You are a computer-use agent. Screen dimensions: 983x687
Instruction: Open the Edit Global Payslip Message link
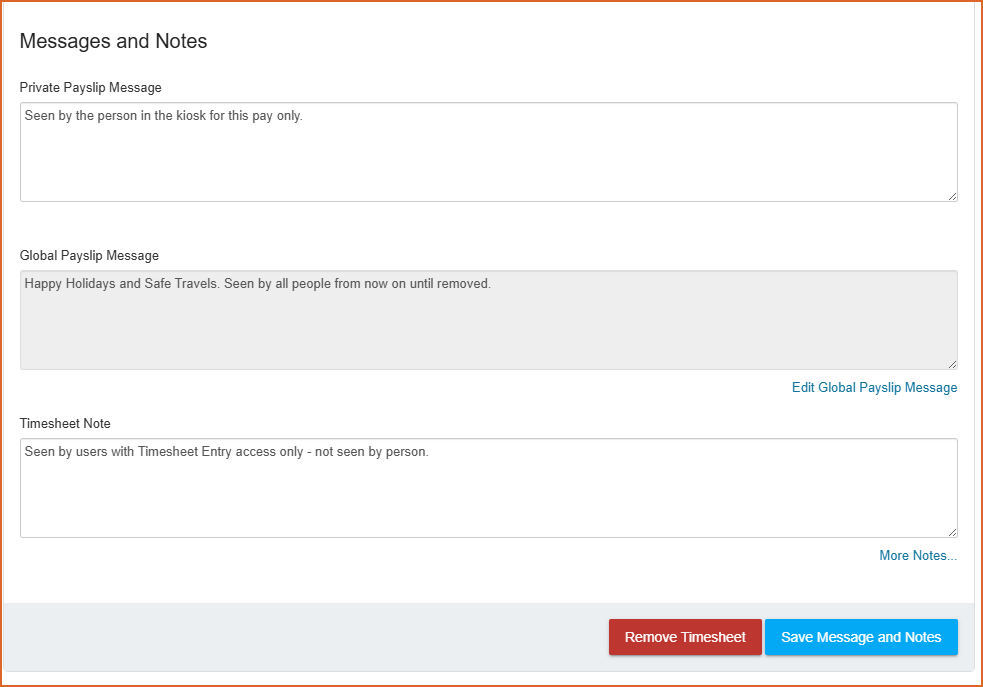874,388
